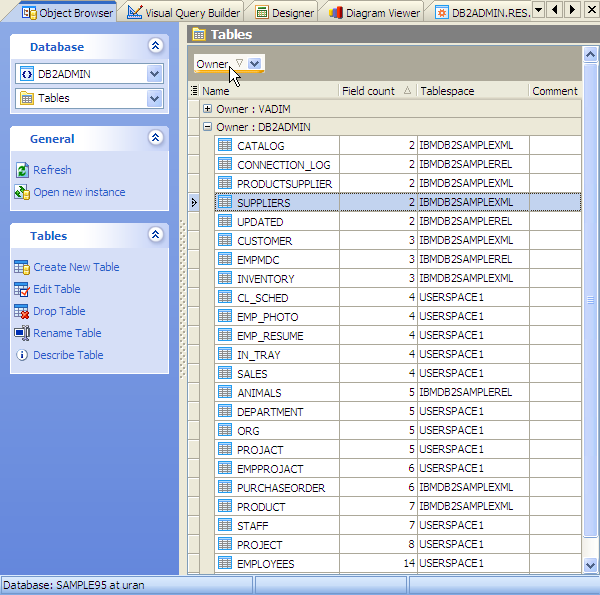Image resolution: width=600 pixels, height=595 pixels.
Task: Click the EMPLOYEES table icon
Action: 225,563
